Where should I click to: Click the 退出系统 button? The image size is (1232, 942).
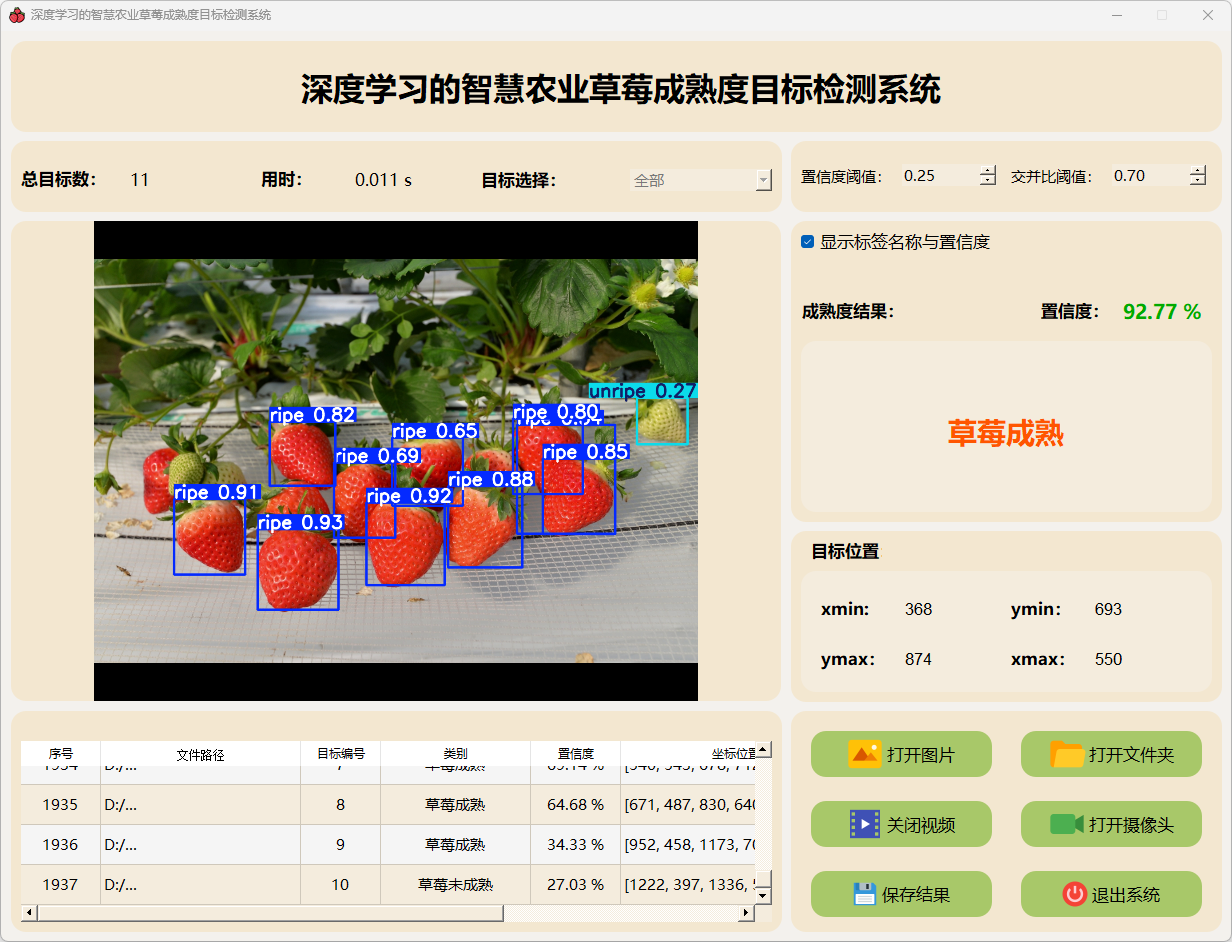click(1111, 894)
